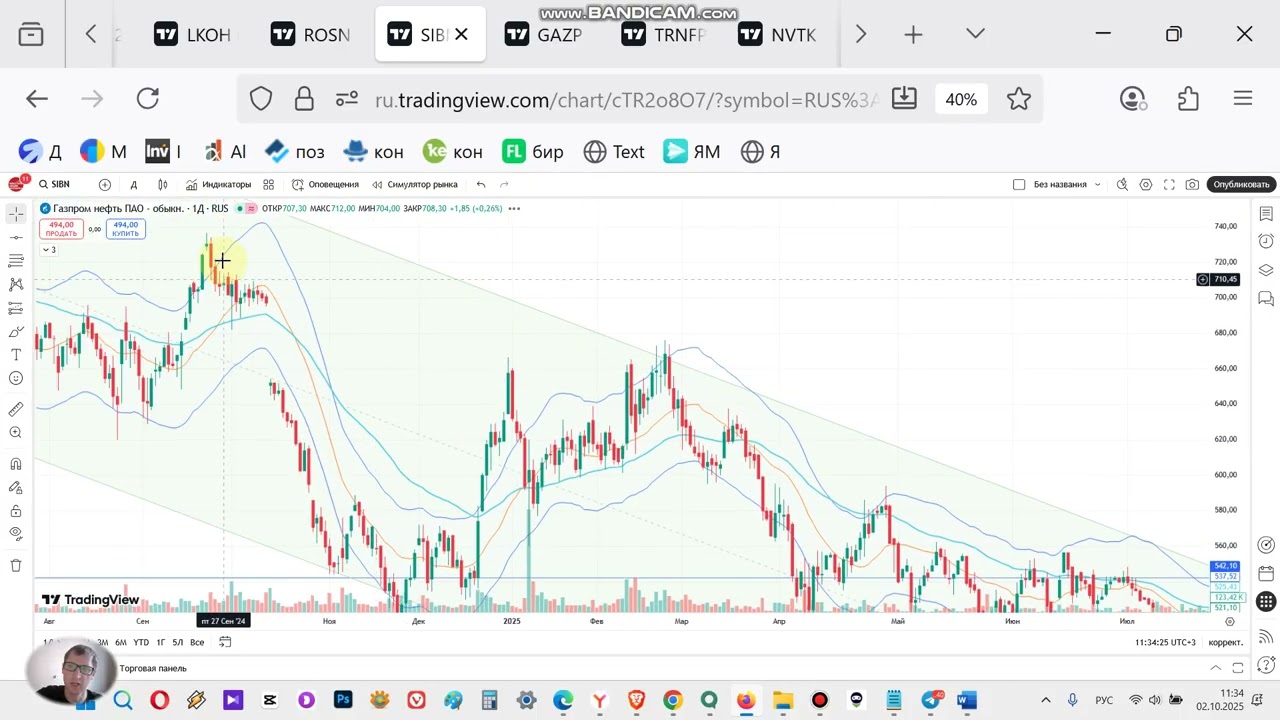Screen dimensions: 1280x720
Task: Toggle hide all drawings eye icon
Action: pos(16,535)
